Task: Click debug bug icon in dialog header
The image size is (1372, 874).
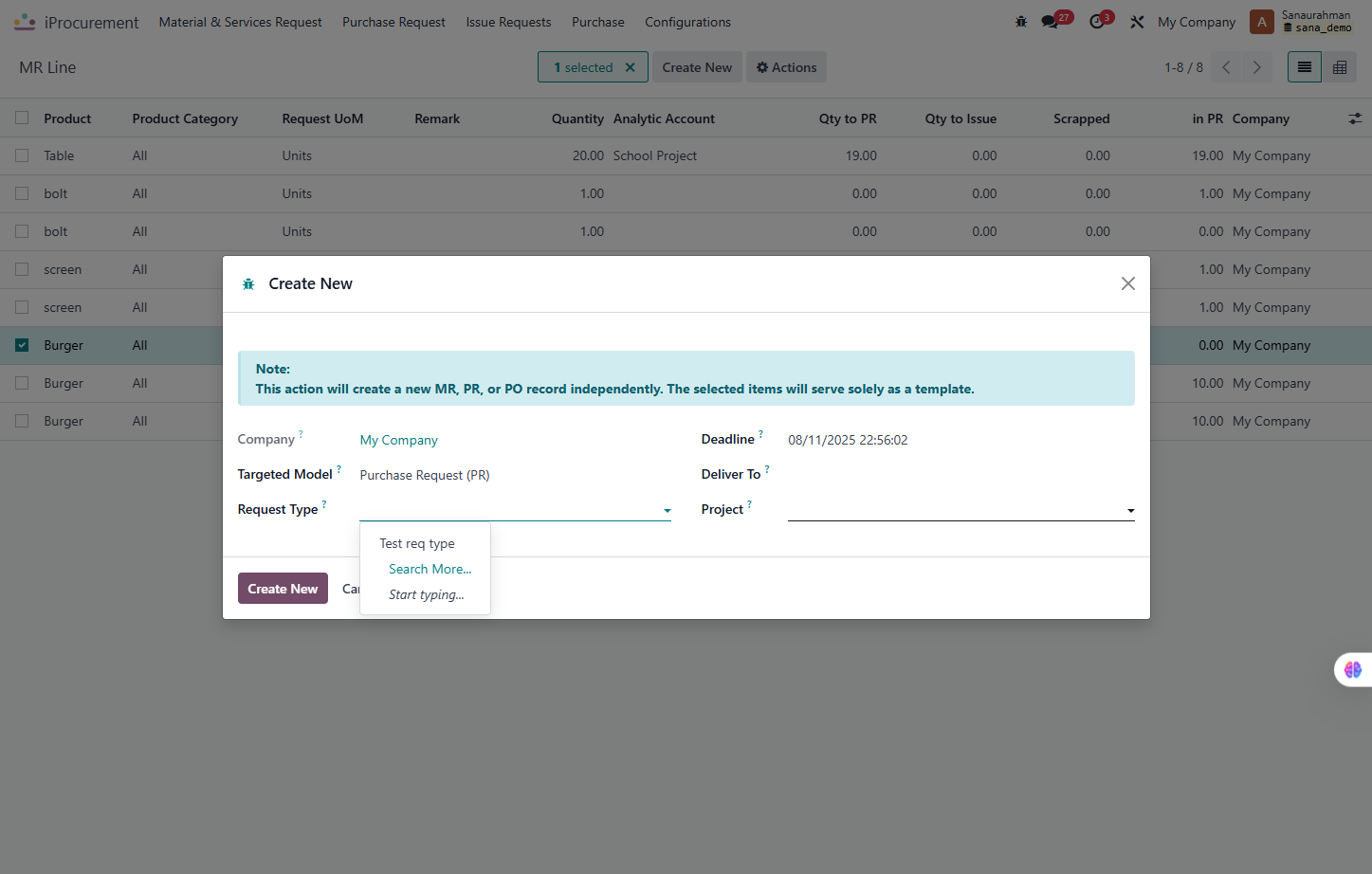Action: coord(248,284)
